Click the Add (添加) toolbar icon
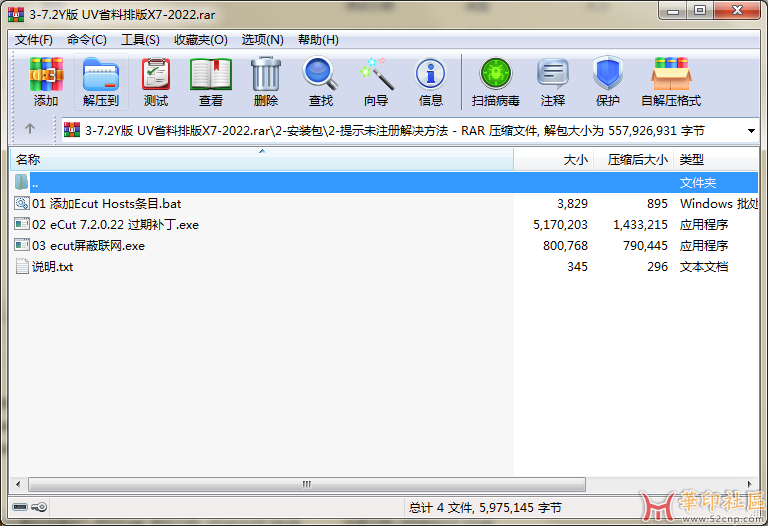This screenshot has width=768, height=526. [46, 82]
